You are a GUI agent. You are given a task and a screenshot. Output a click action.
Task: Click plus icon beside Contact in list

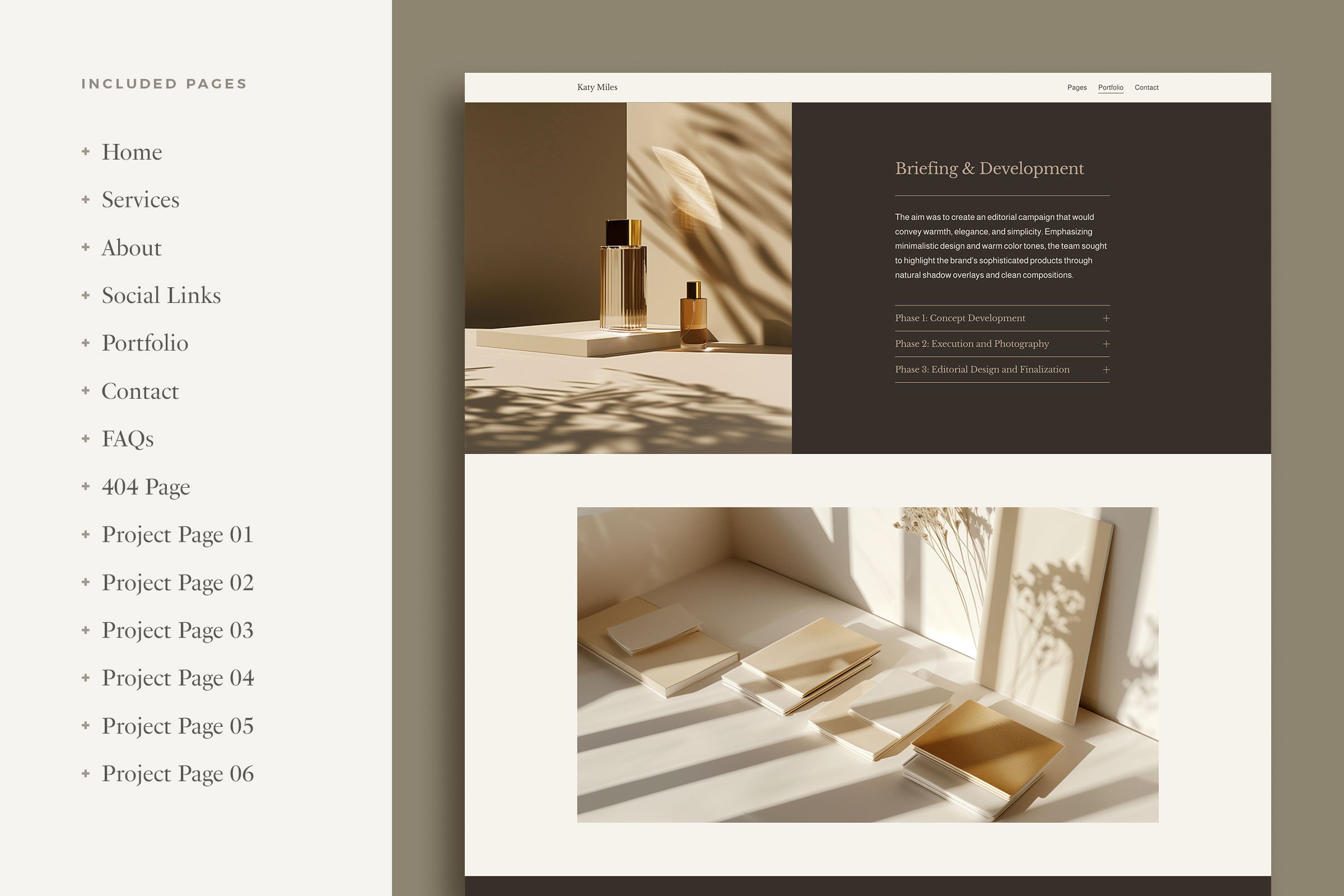pyautogui.click(x=86, y=391)
